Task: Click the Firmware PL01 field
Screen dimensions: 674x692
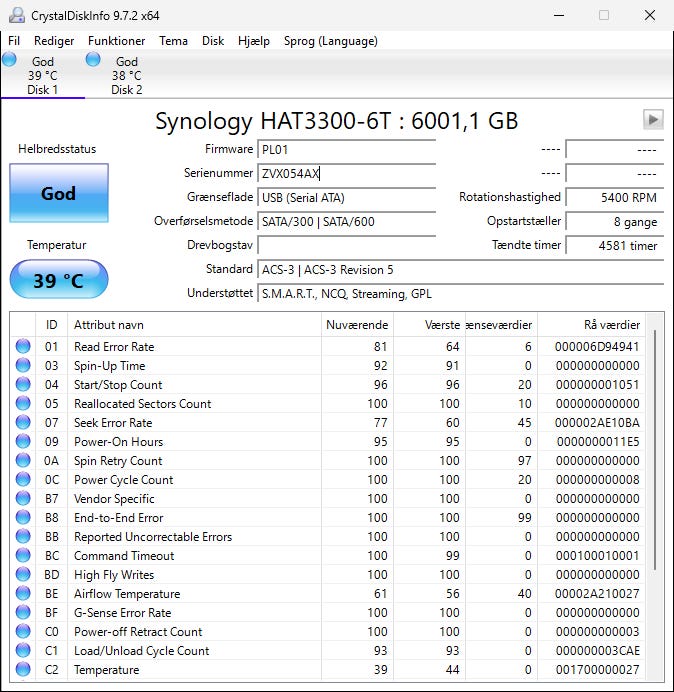Action: click(346, 149)
